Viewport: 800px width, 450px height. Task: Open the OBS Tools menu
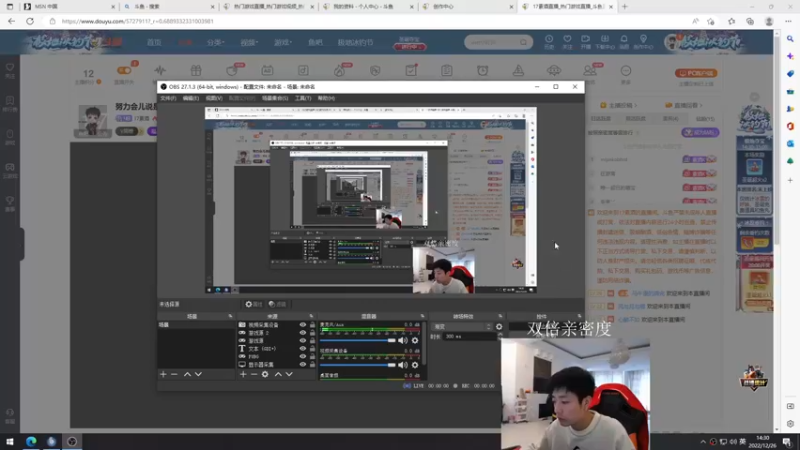303,98
